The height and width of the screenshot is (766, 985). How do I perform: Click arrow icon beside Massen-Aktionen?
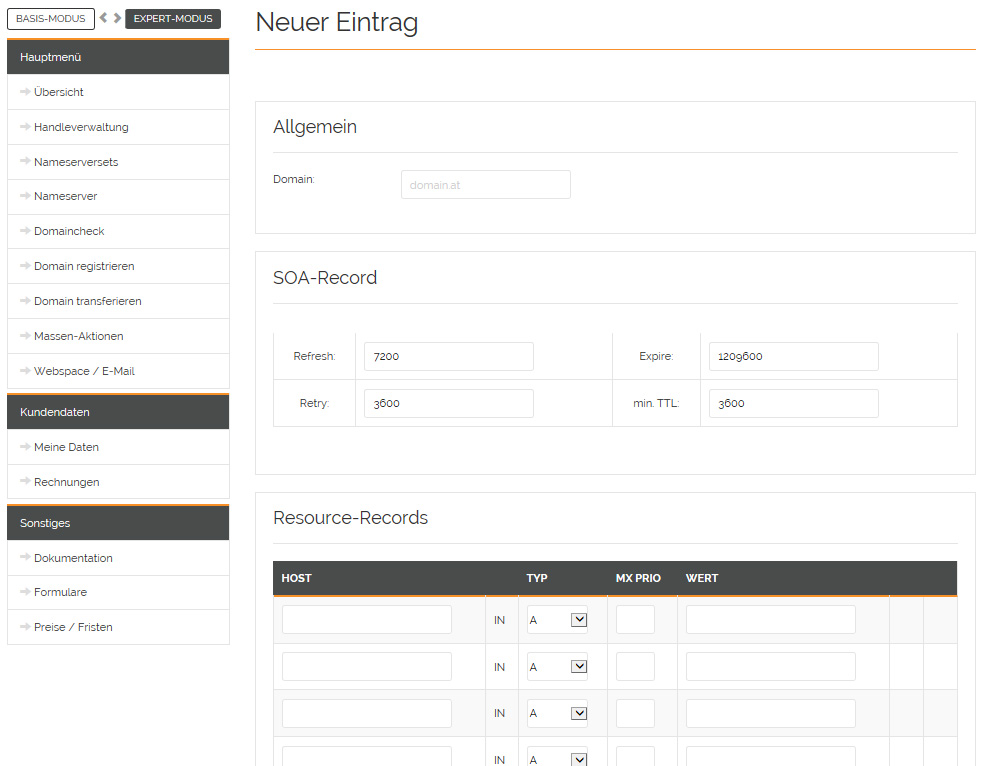pyautogui.click(x=25, y=336)
